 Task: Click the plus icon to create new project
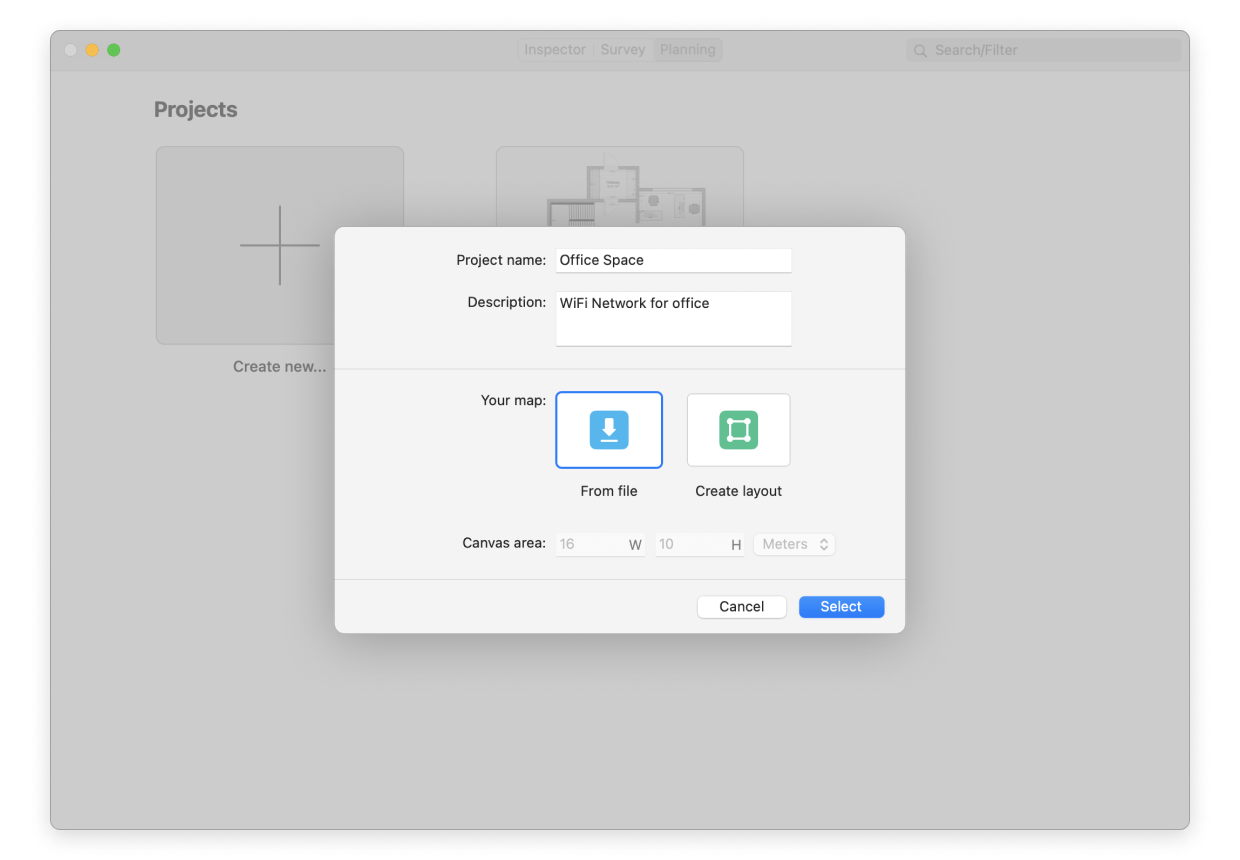point(280,245)
